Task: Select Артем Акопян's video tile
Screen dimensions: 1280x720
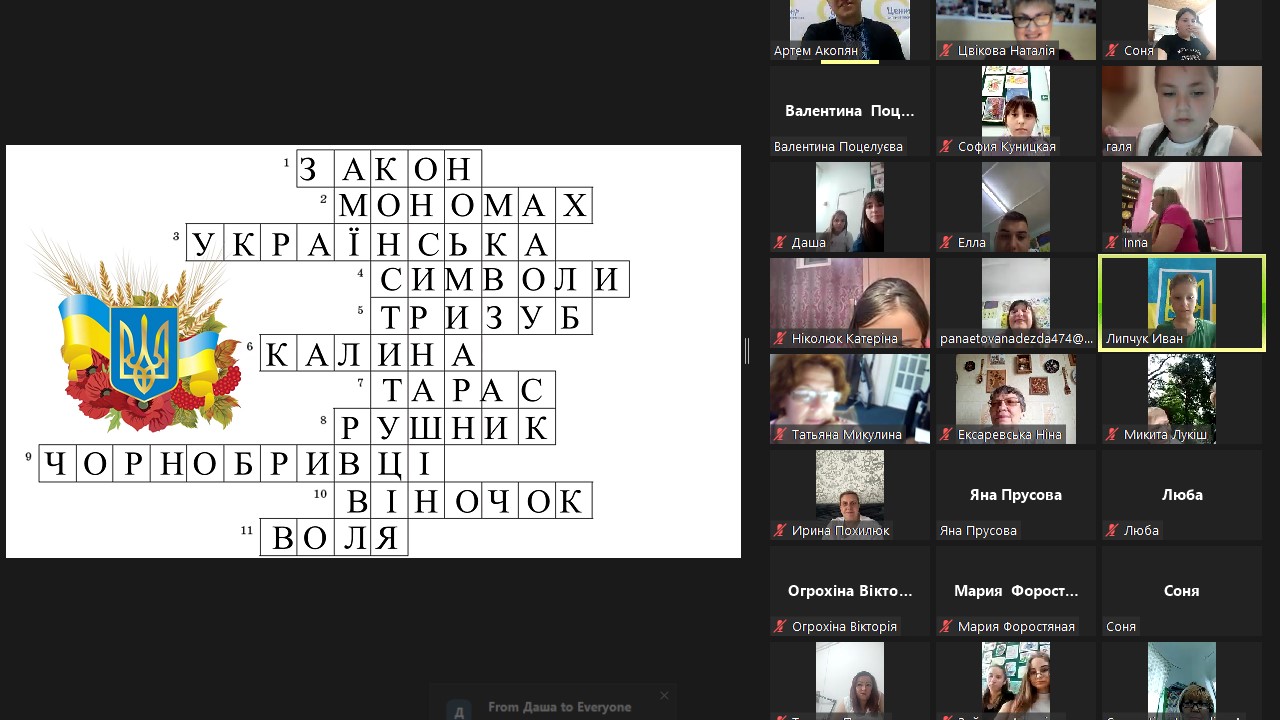Action: coord(850,30)
